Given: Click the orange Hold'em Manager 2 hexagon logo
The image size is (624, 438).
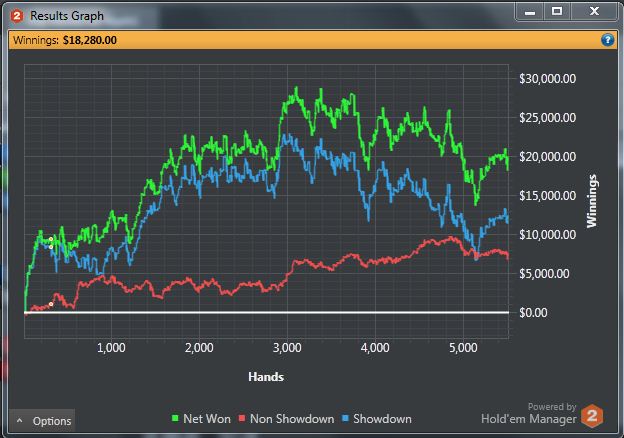Looking at the screenshot, I should click(x=592, y=416).
